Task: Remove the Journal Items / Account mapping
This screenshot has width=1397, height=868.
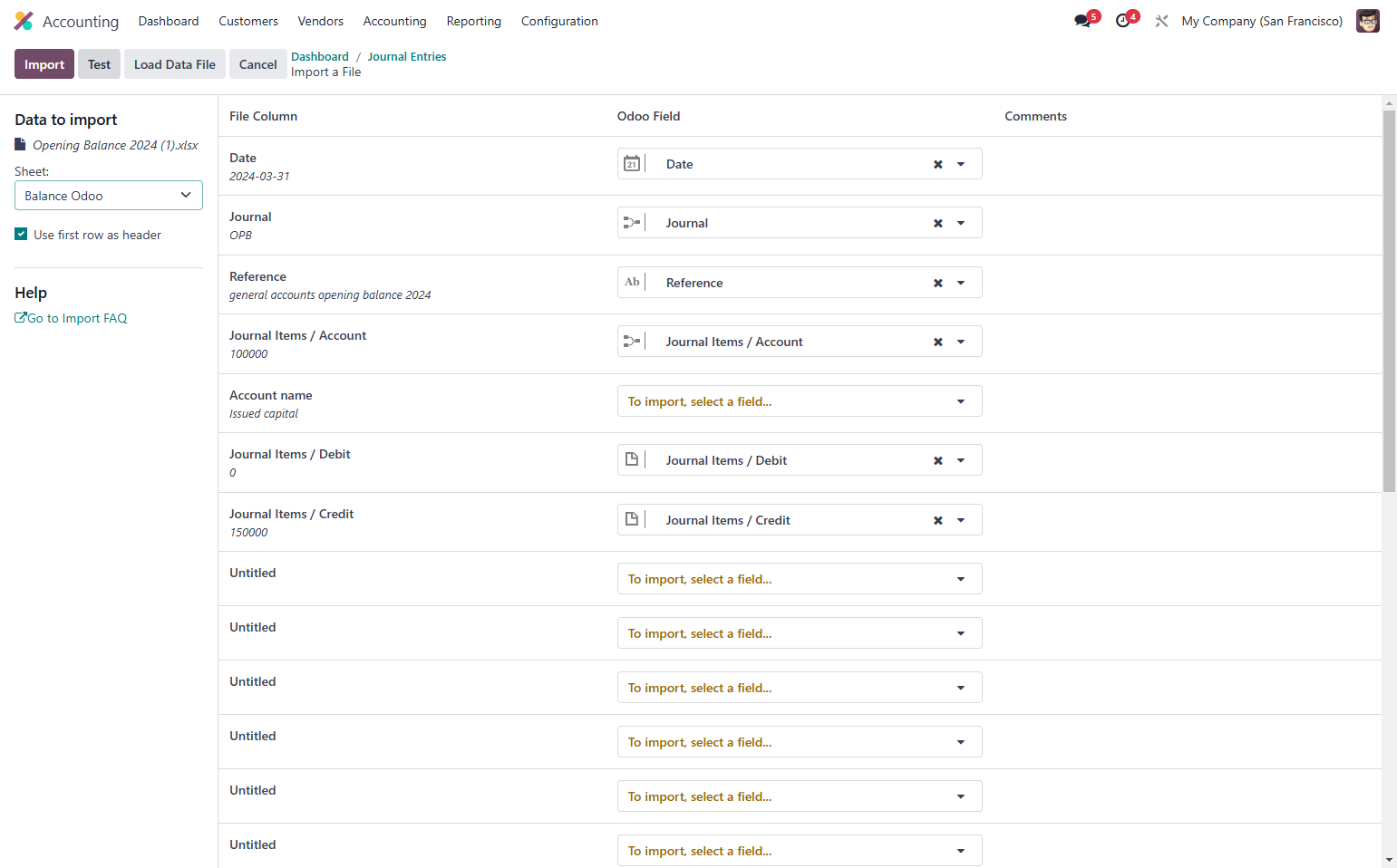Action: click(x=938, y=342)
